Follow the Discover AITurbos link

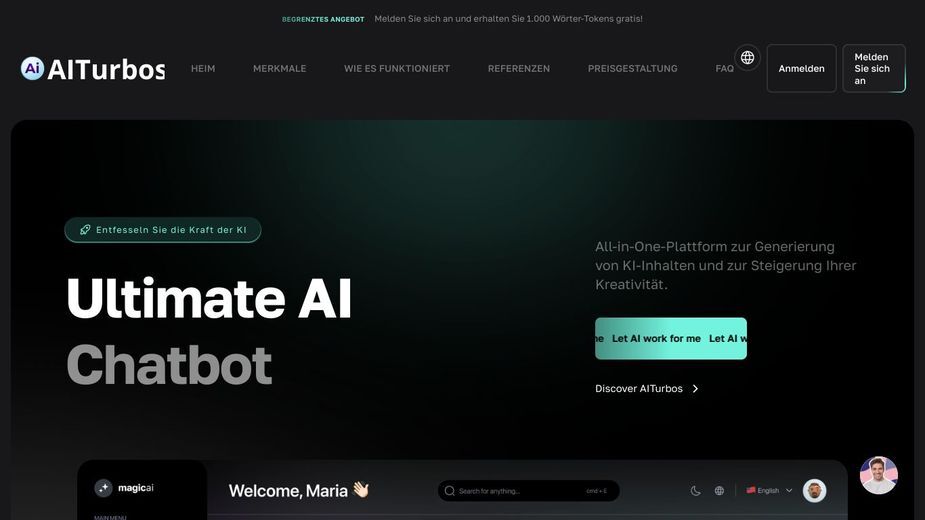pos(647,388)
